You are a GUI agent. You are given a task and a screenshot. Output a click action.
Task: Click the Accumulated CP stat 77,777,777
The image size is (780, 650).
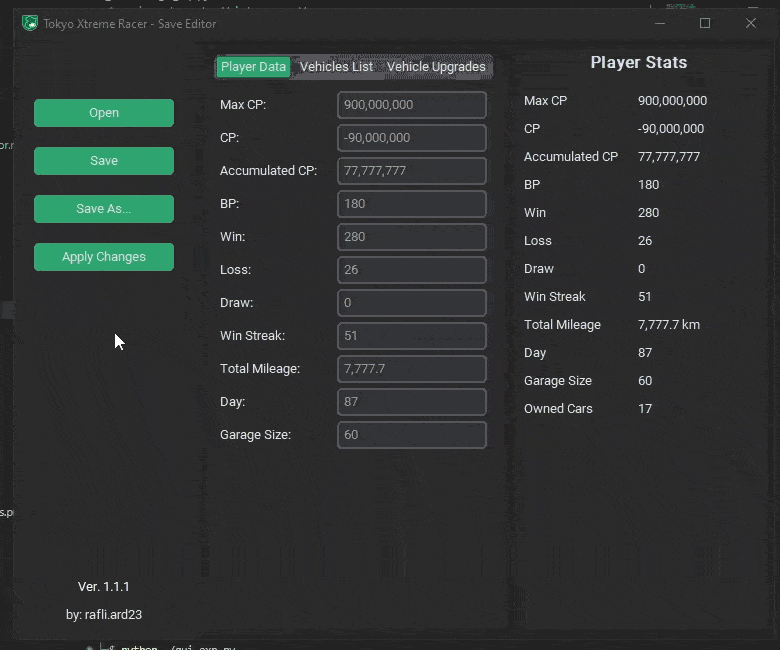(x=669, y=157)
